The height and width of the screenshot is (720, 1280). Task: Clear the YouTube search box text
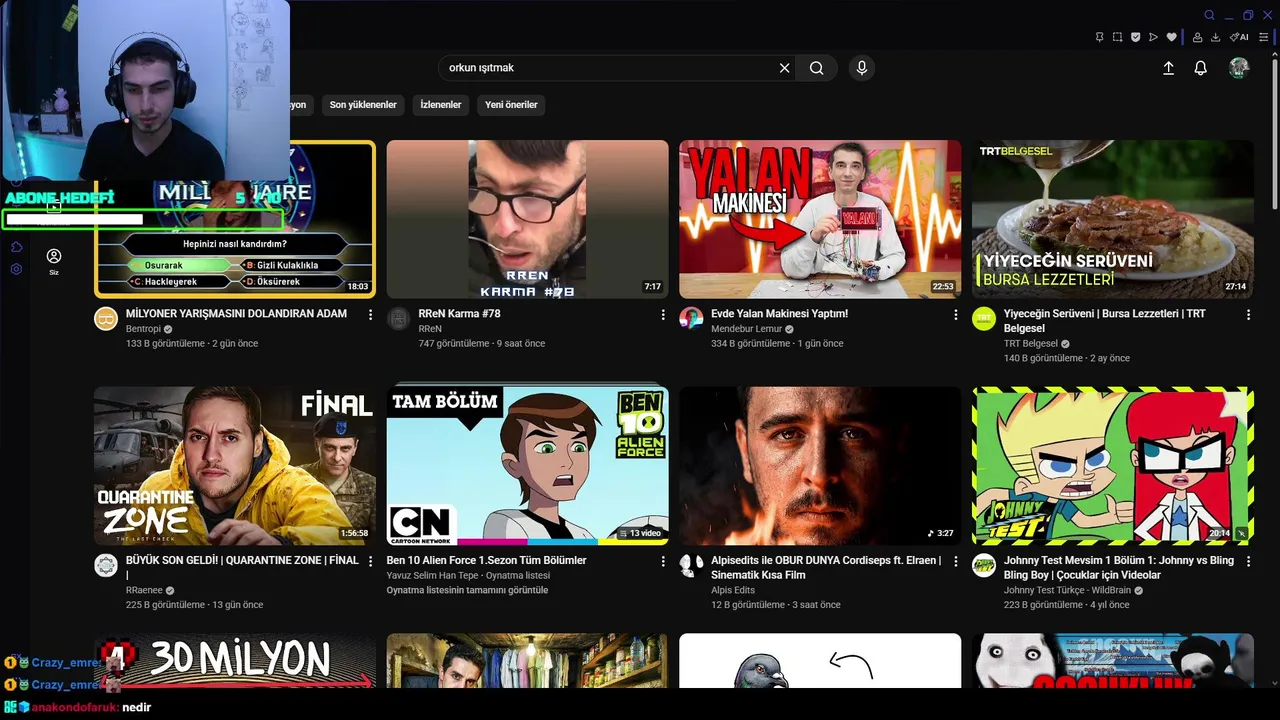tap(785, 68)
